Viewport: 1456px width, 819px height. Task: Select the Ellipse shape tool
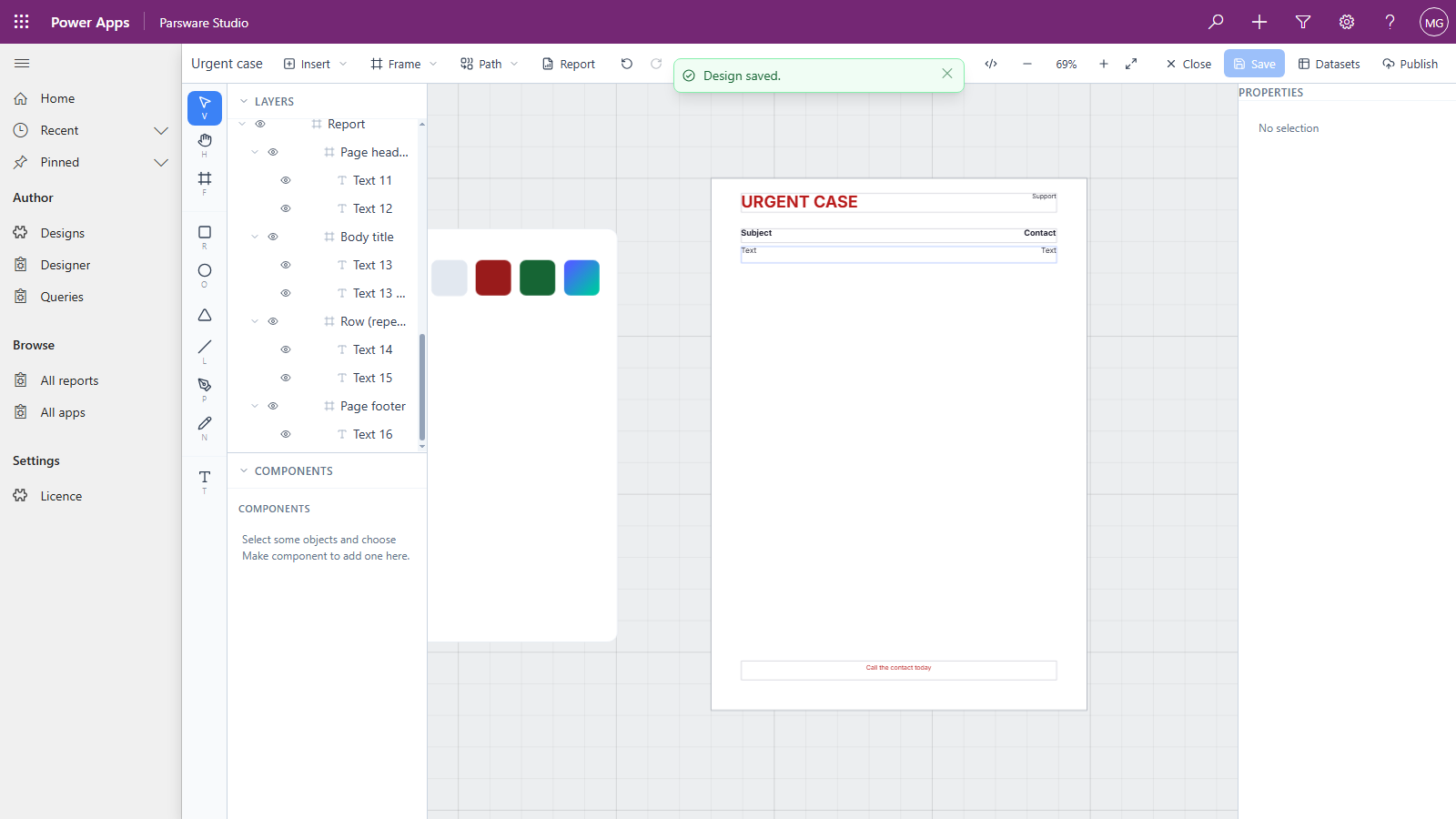coord(205,275)
